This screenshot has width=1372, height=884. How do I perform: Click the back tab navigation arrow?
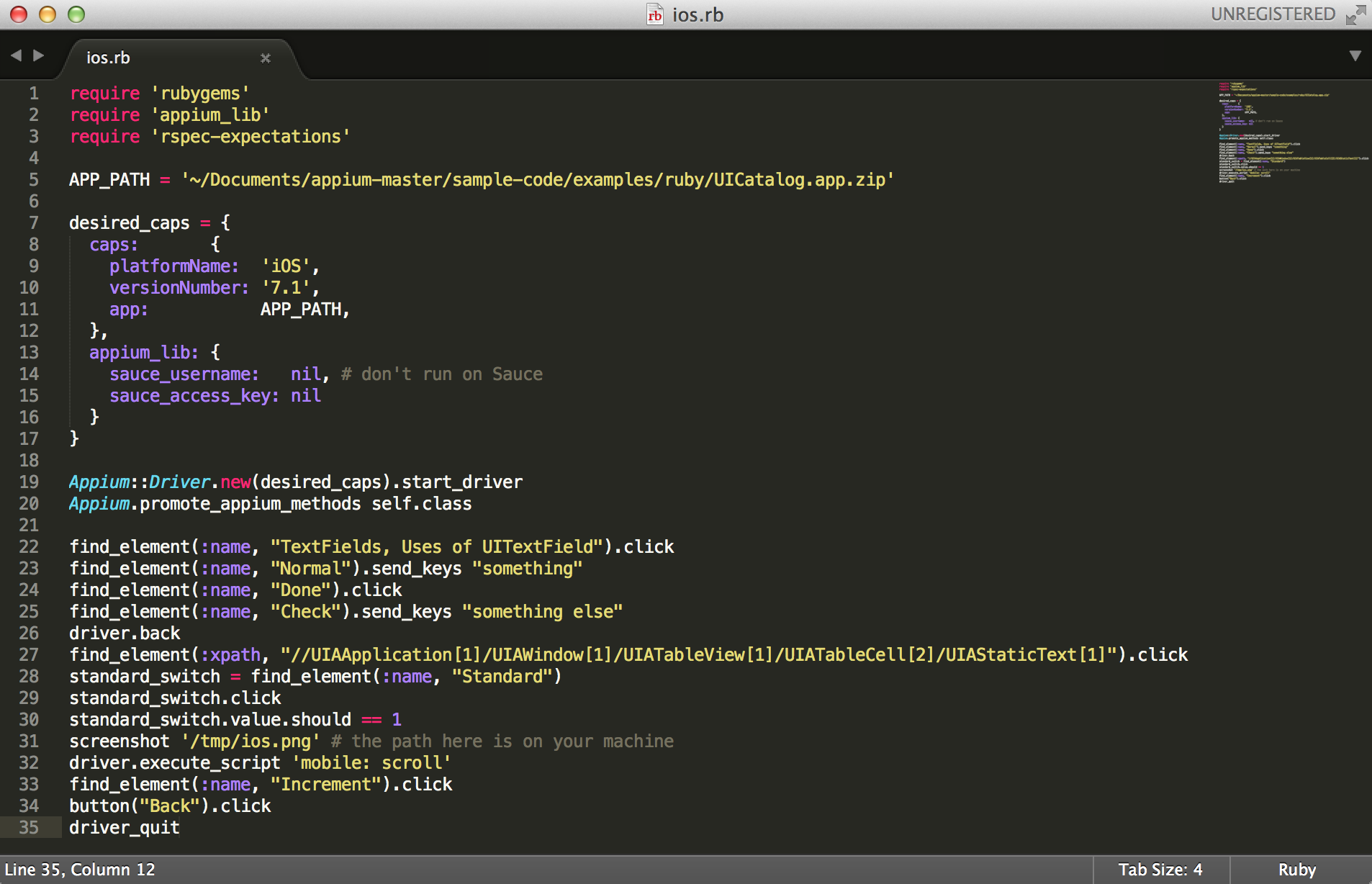click(16, 55)
